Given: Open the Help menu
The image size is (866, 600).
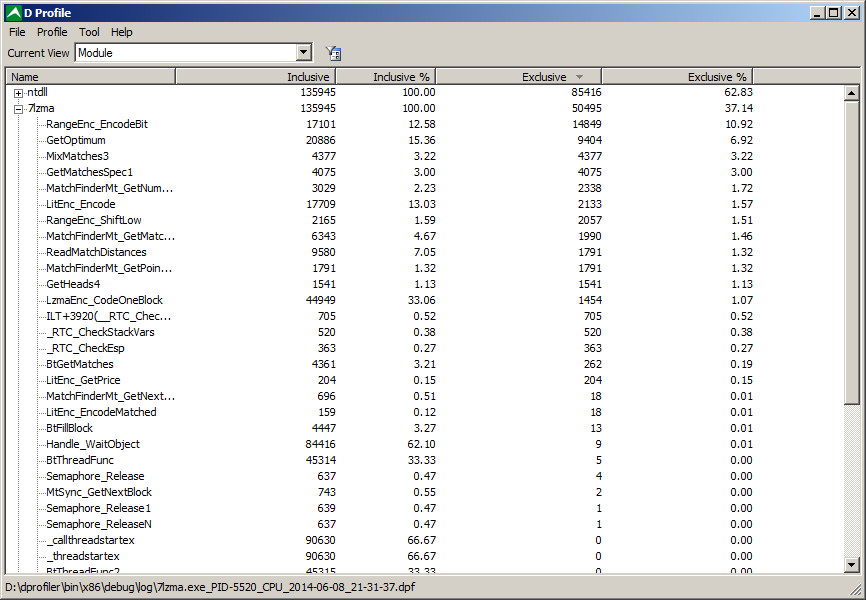Looking at the screenshot, I should [122, 32].
